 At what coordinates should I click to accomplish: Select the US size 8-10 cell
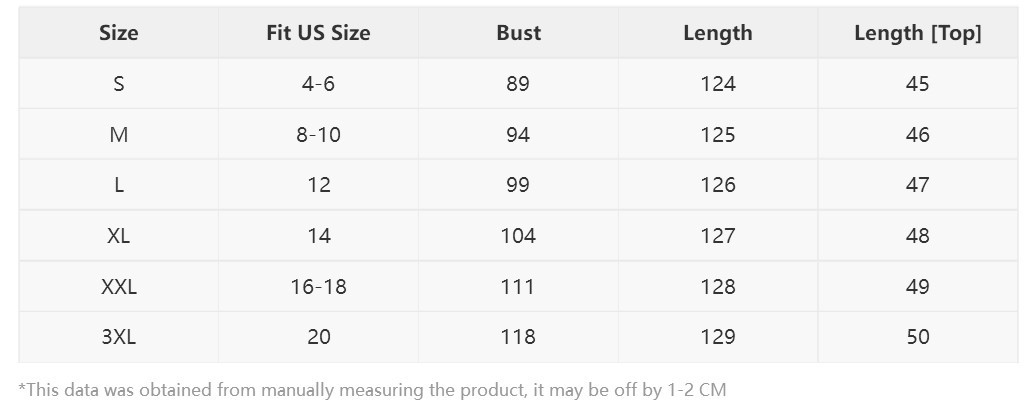pyautogui.click(x=318, y=135)
